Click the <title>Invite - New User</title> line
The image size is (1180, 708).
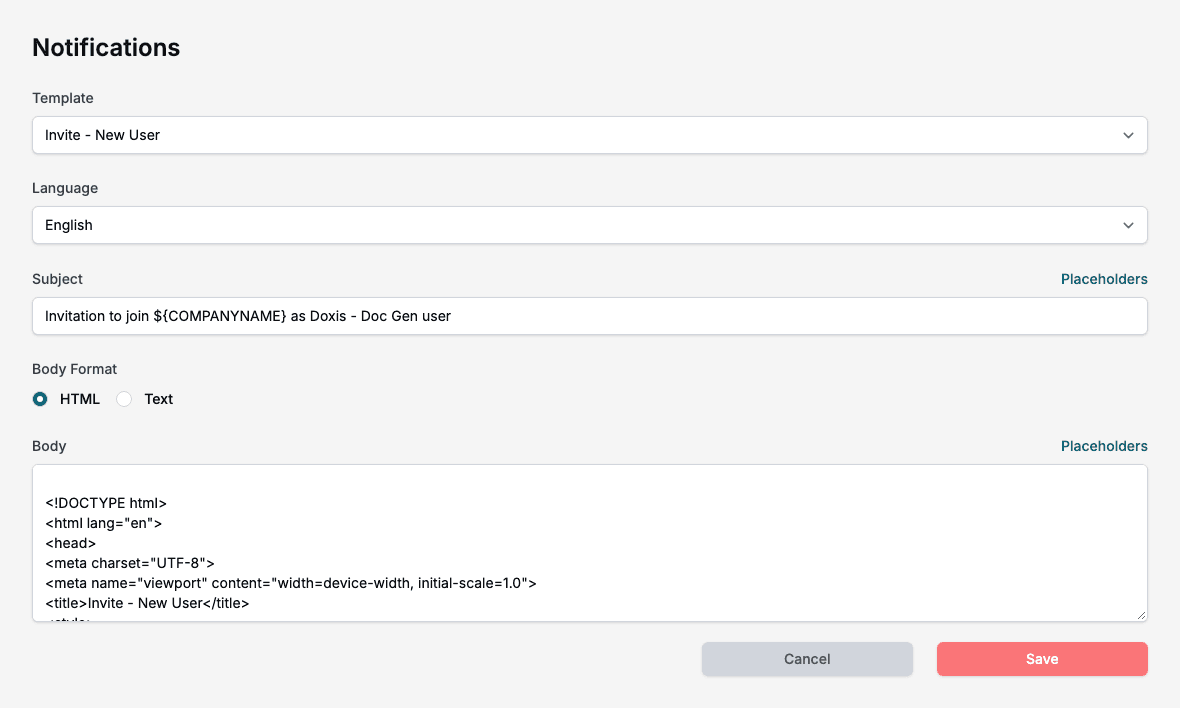coord(147,603)
